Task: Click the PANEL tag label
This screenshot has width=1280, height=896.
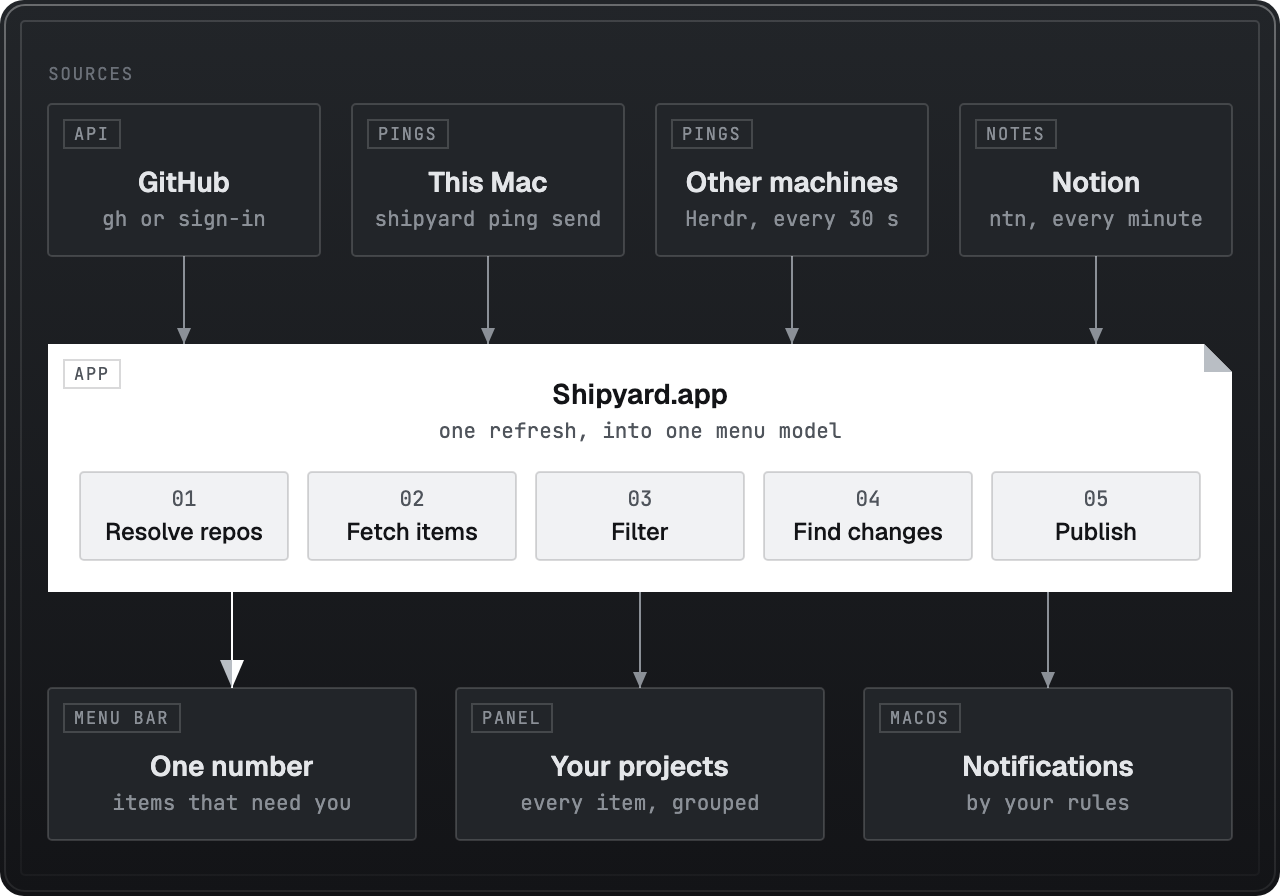Action: [x=511, y=718]
